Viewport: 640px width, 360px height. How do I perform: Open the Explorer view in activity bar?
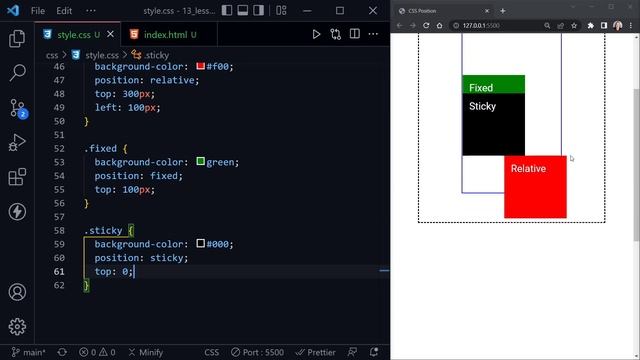(x=17, y=38)
